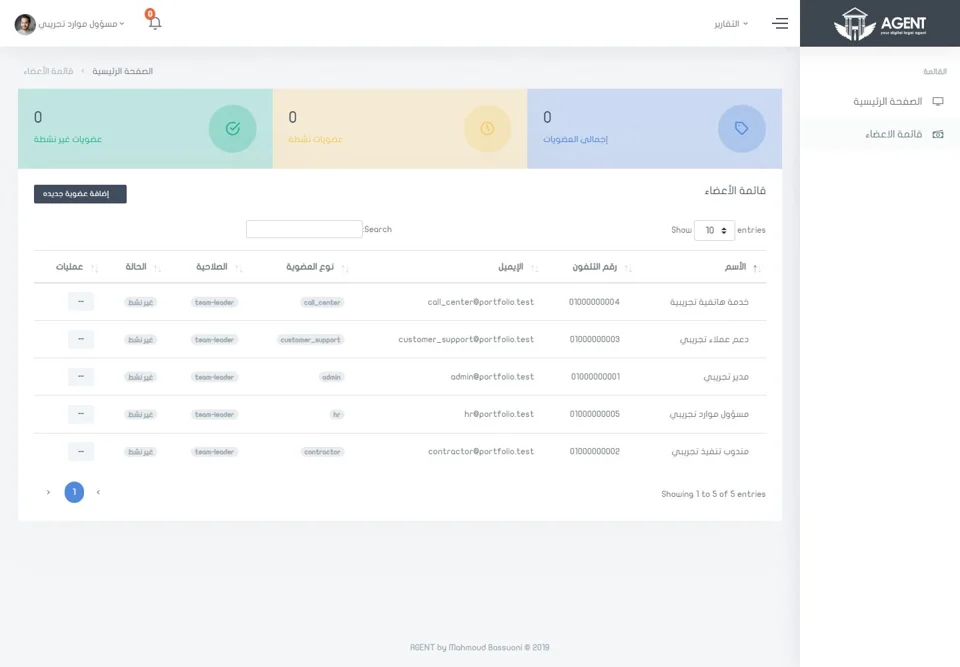This screenshot has height=667, width=960.
Task: Select the name مسؤول موارد تجريبي in table
Action: click(709, 414)
